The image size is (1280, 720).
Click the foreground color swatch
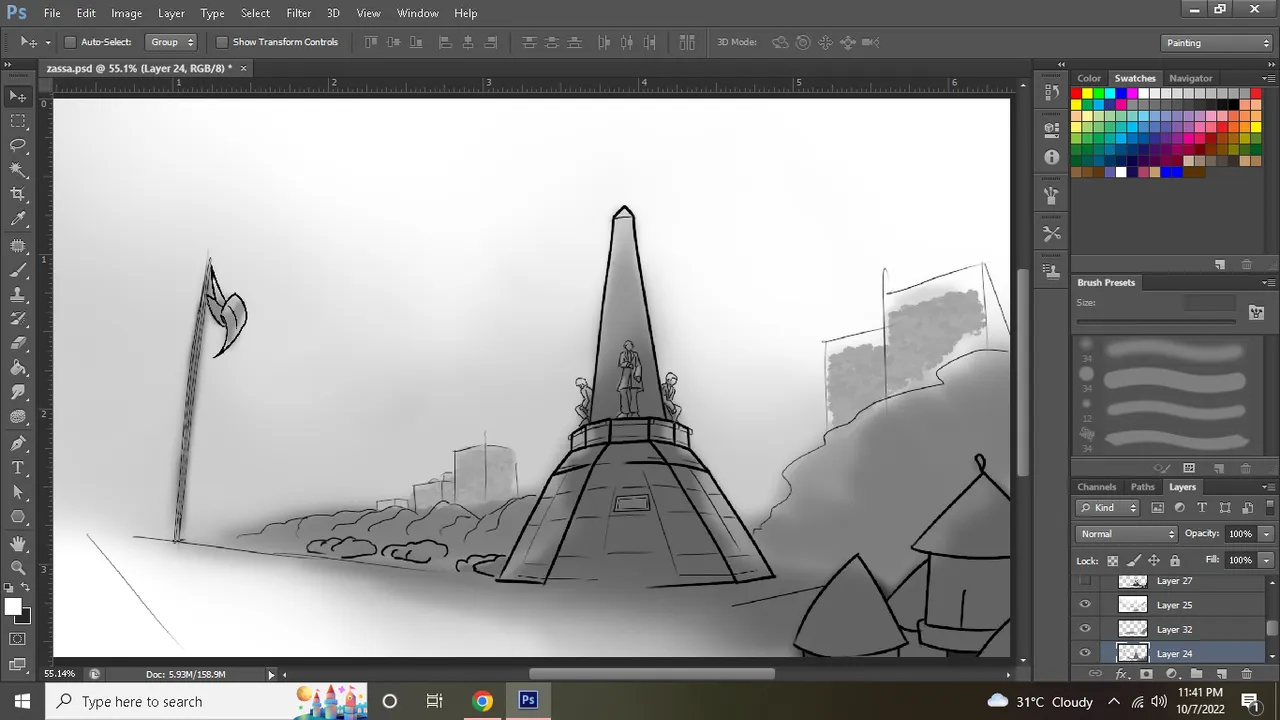pos(13,607)
